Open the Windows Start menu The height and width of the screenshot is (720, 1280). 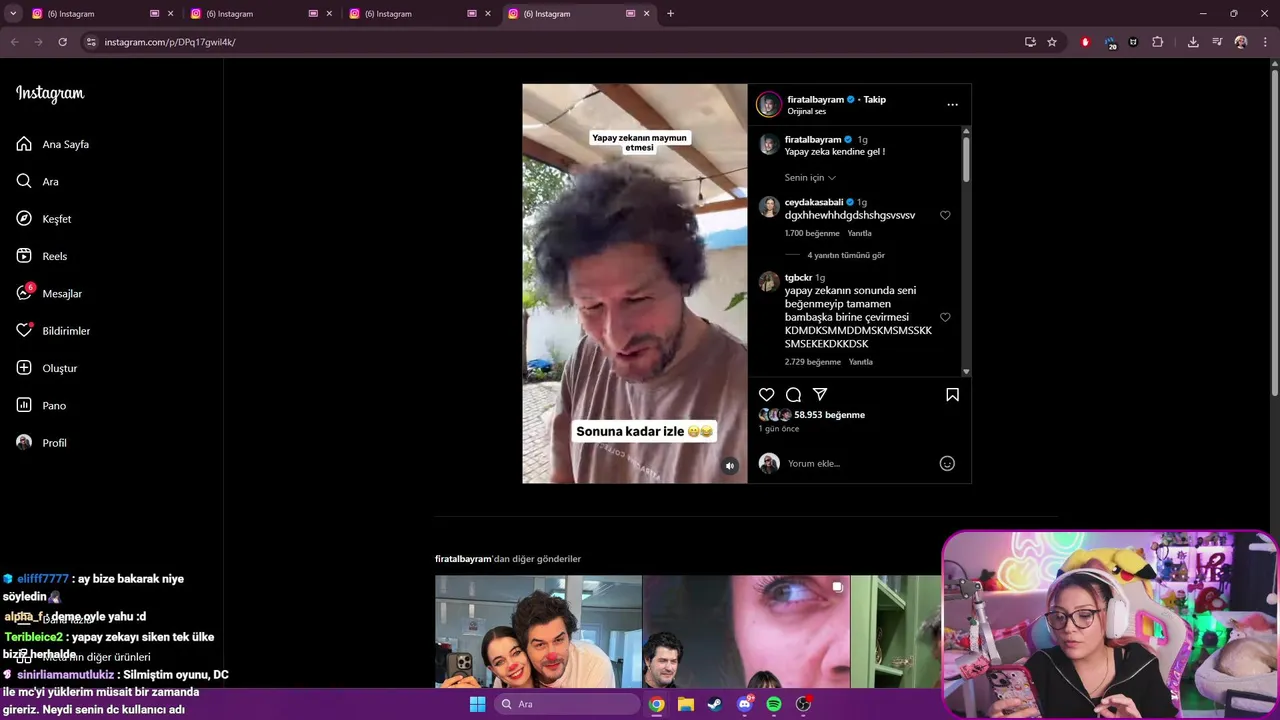[x=477, y=704]
